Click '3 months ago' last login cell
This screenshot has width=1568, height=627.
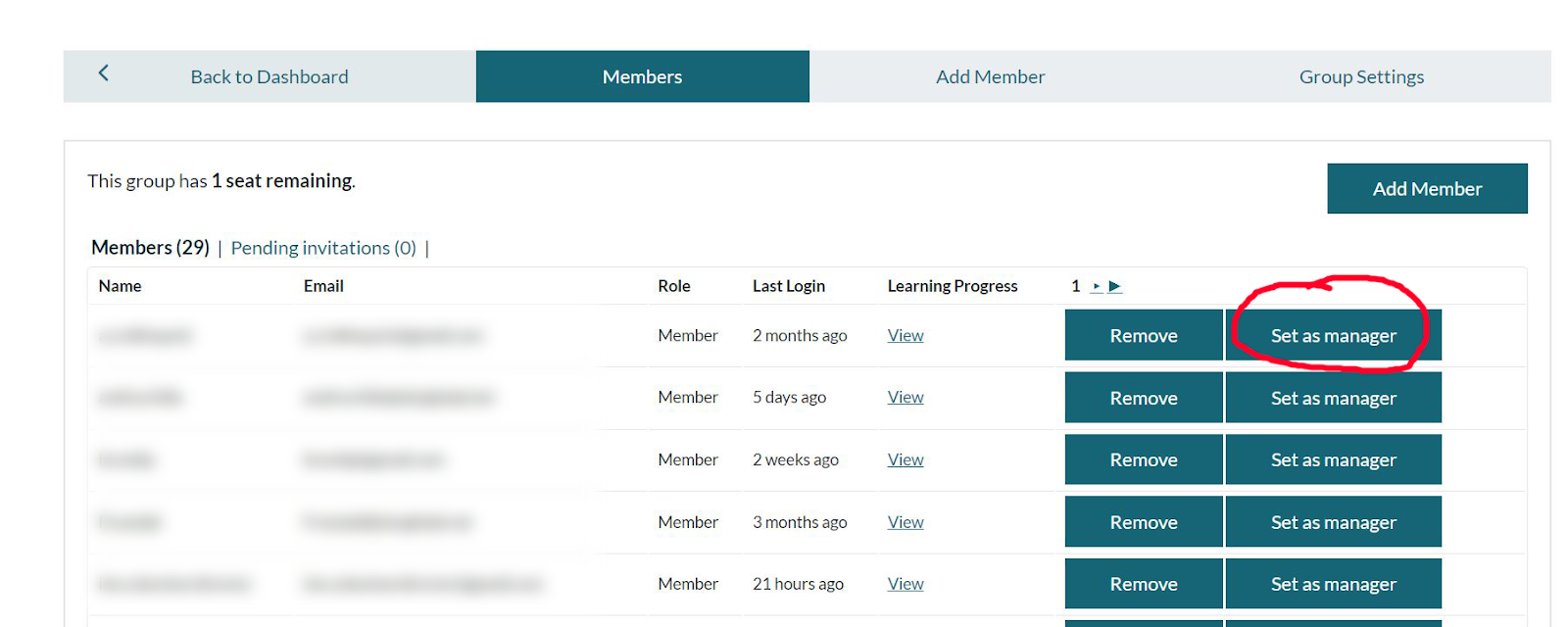(800, 522)
